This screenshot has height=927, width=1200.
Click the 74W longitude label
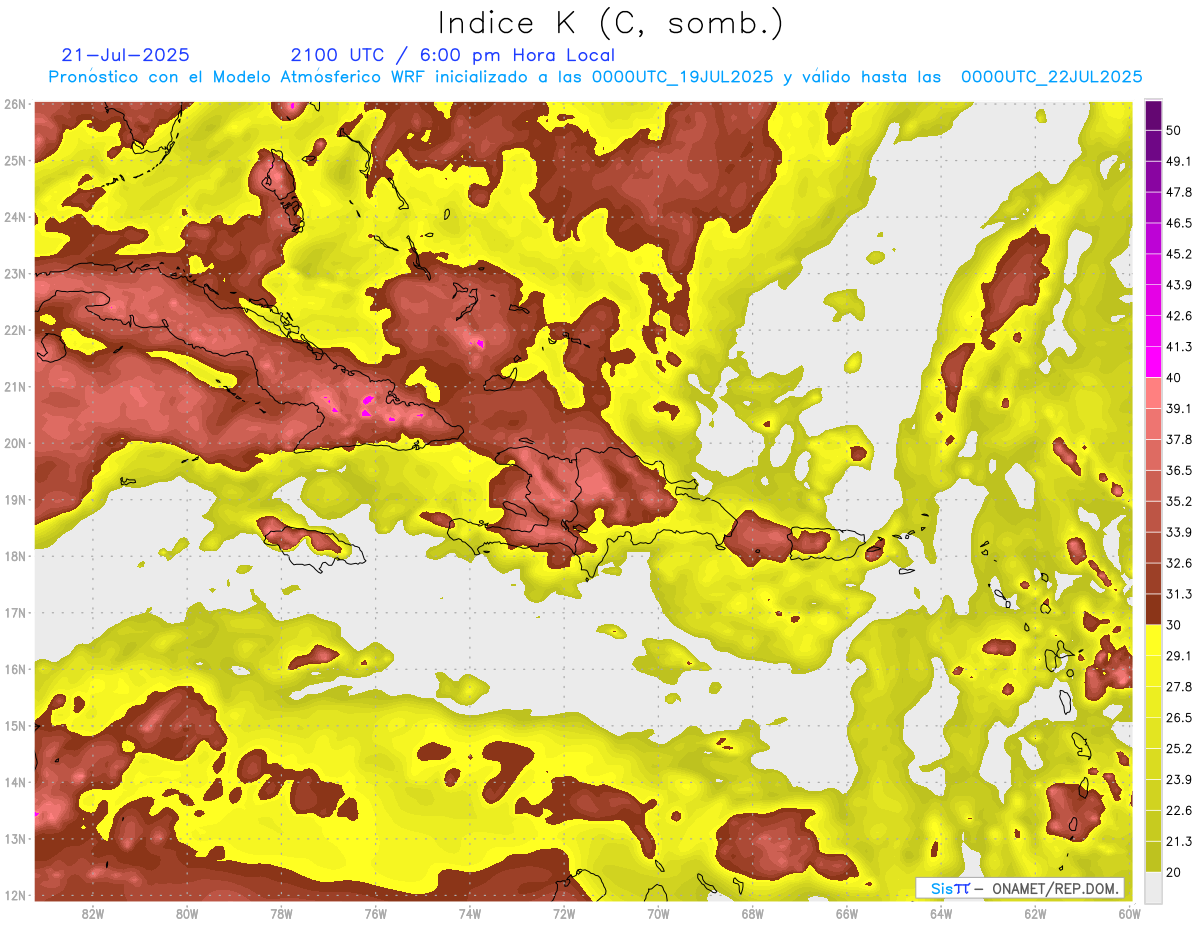(x=470, y=914)
